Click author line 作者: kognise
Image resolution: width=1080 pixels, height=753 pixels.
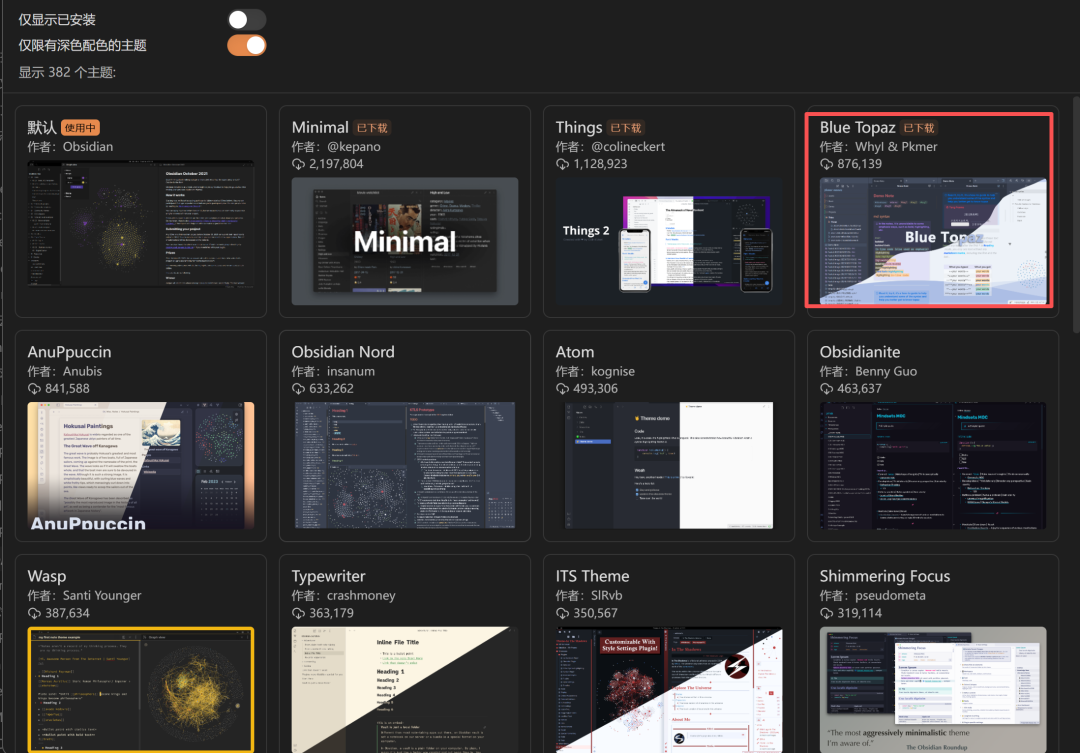pos(595,371)
